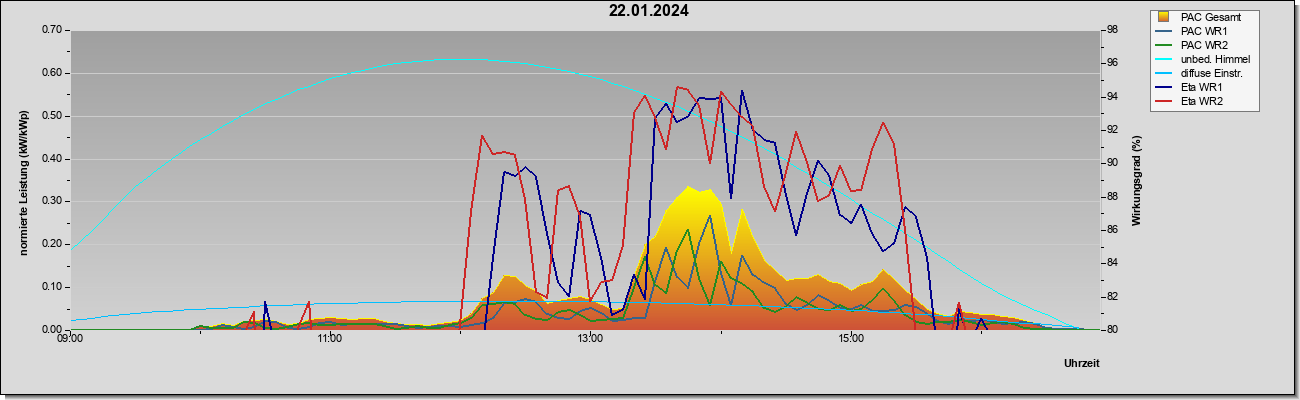Select the PAC Gesamt legend entry
The width and height of the screenshot is (1300, 400).
pos(1206,16)
